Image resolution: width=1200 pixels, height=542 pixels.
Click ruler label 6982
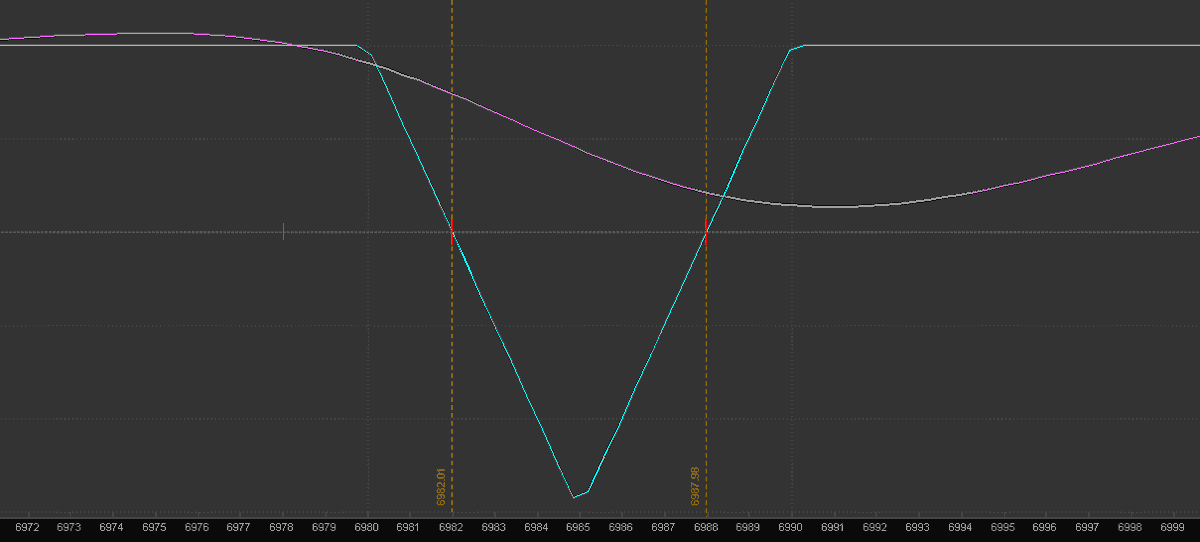(x=452, y=527)
